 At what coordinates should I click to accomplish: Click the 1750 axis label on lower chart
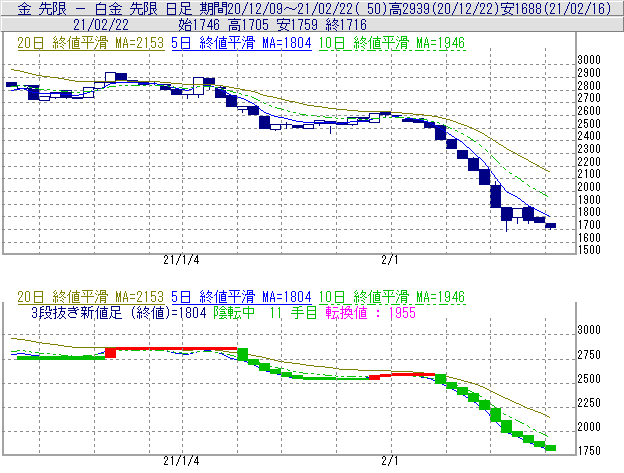(x=589, y=451)
